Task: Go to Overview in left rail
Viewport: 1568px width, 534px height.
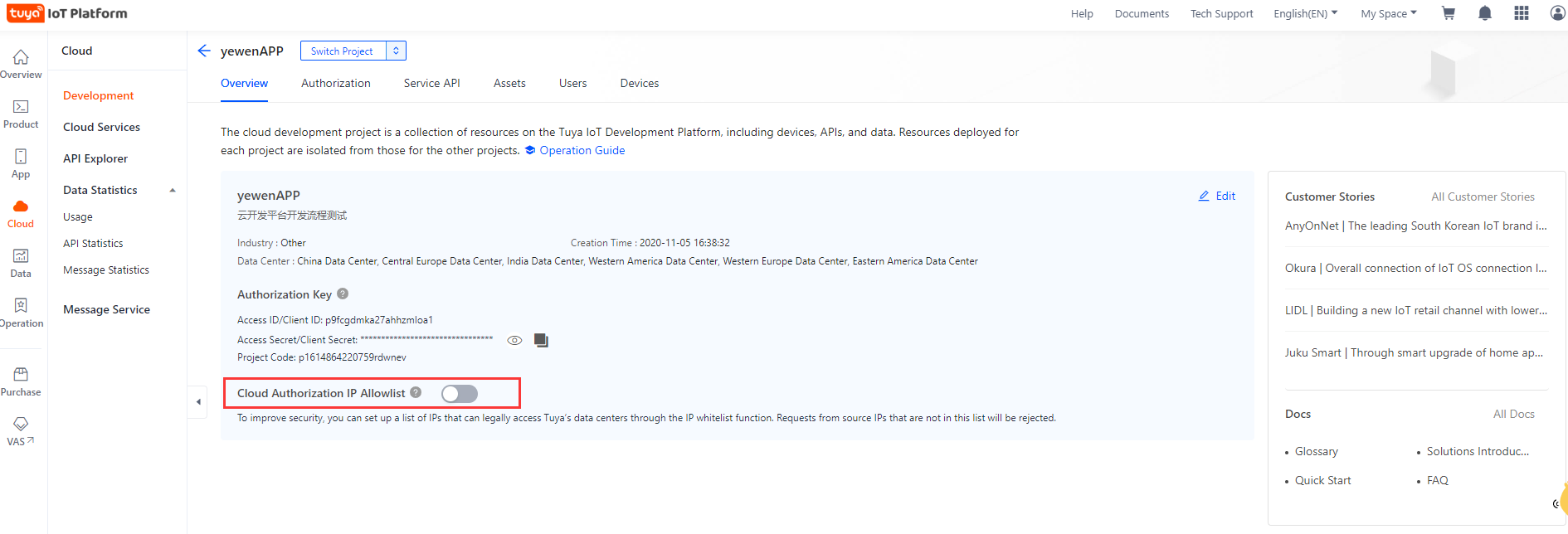Action: 21,64
